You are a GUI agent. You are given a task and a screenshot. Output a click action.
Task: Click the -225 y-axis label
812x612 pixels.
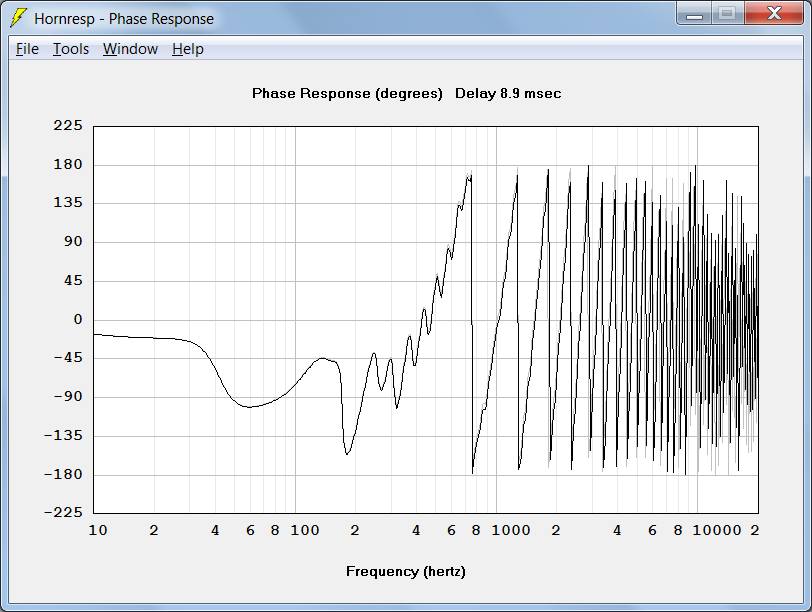63,513
